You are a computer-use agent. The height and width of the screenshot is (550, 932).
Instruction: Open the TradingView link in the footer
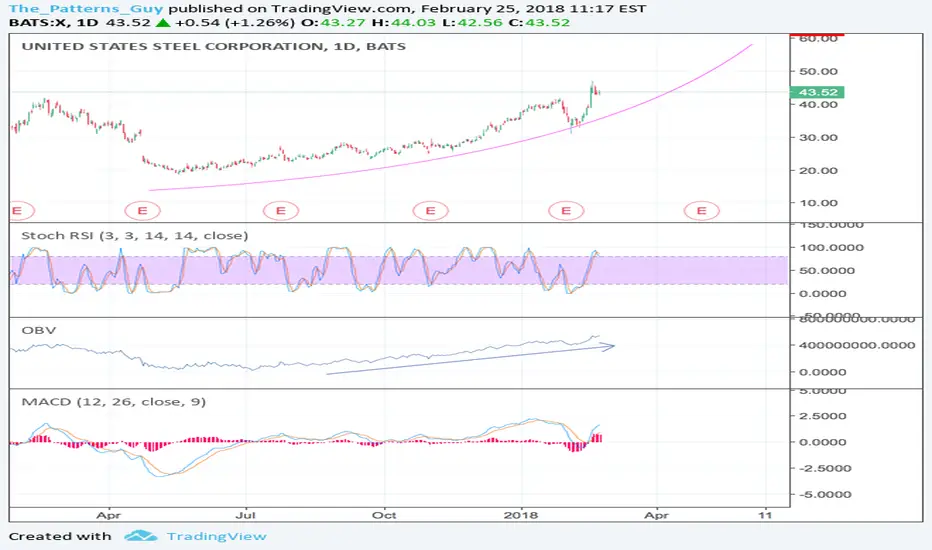216,536
